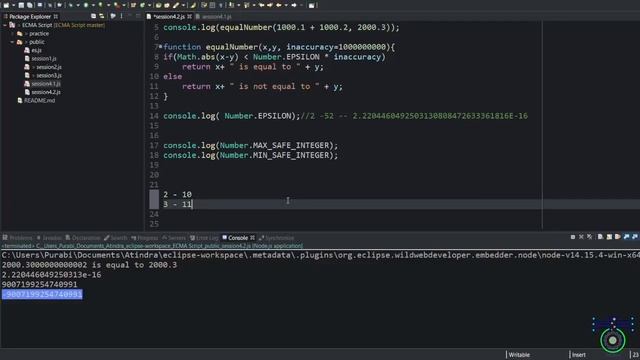
Task: Select session4.1.js in Package Explorer
Action: (46, 84)
